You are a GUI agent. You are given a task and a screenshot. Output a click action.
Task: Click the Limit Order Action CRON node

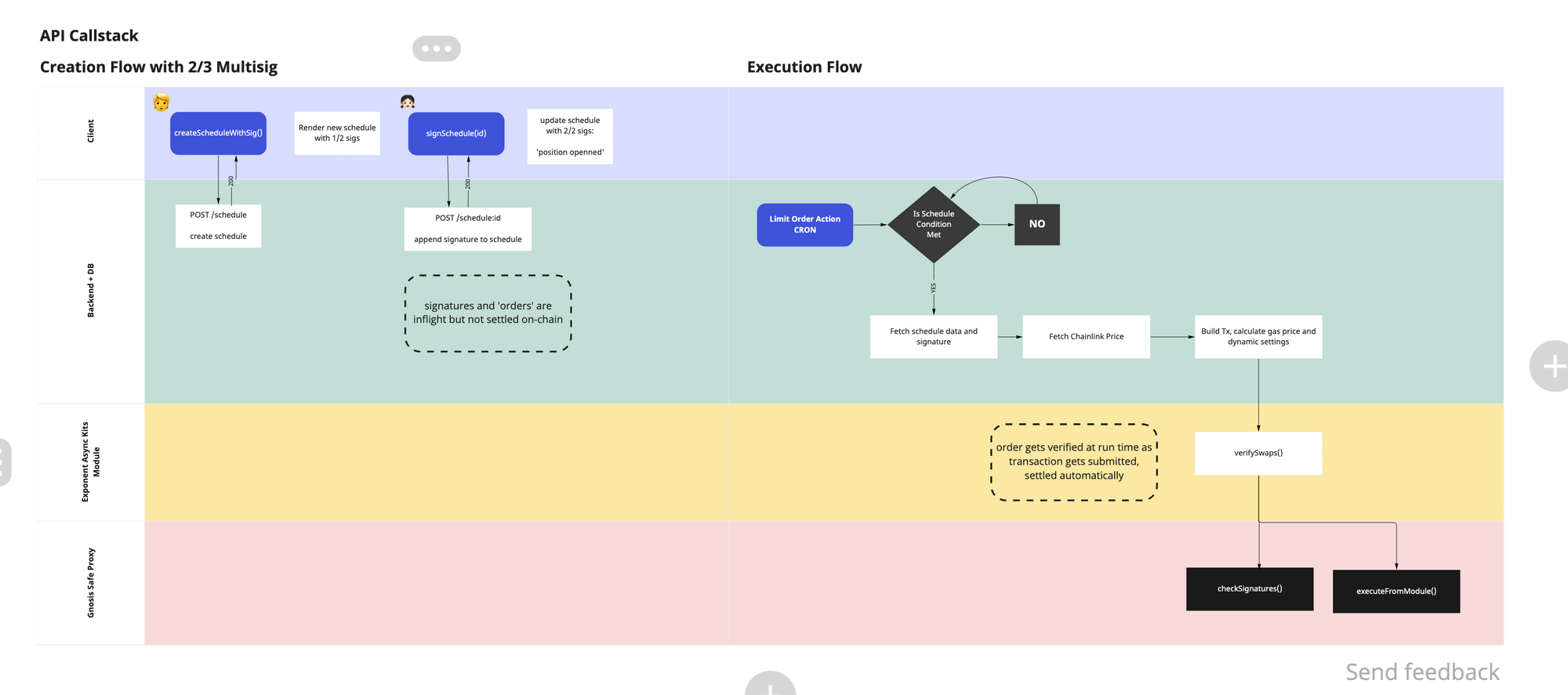pos(804,225)
